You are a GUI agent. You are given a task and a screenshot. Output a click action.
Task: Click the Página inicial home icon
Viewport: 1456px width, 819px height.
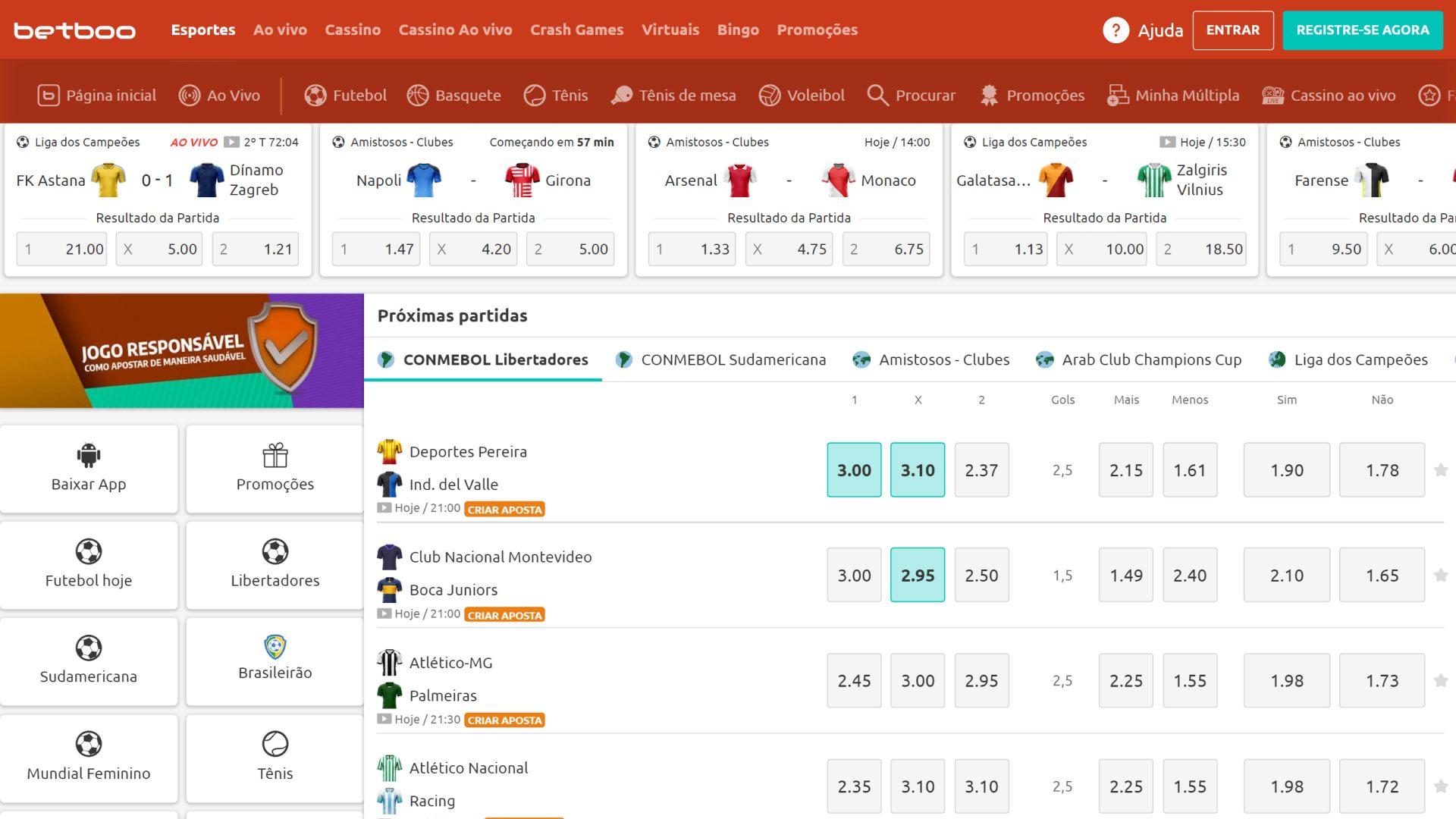tap(49, 96)
